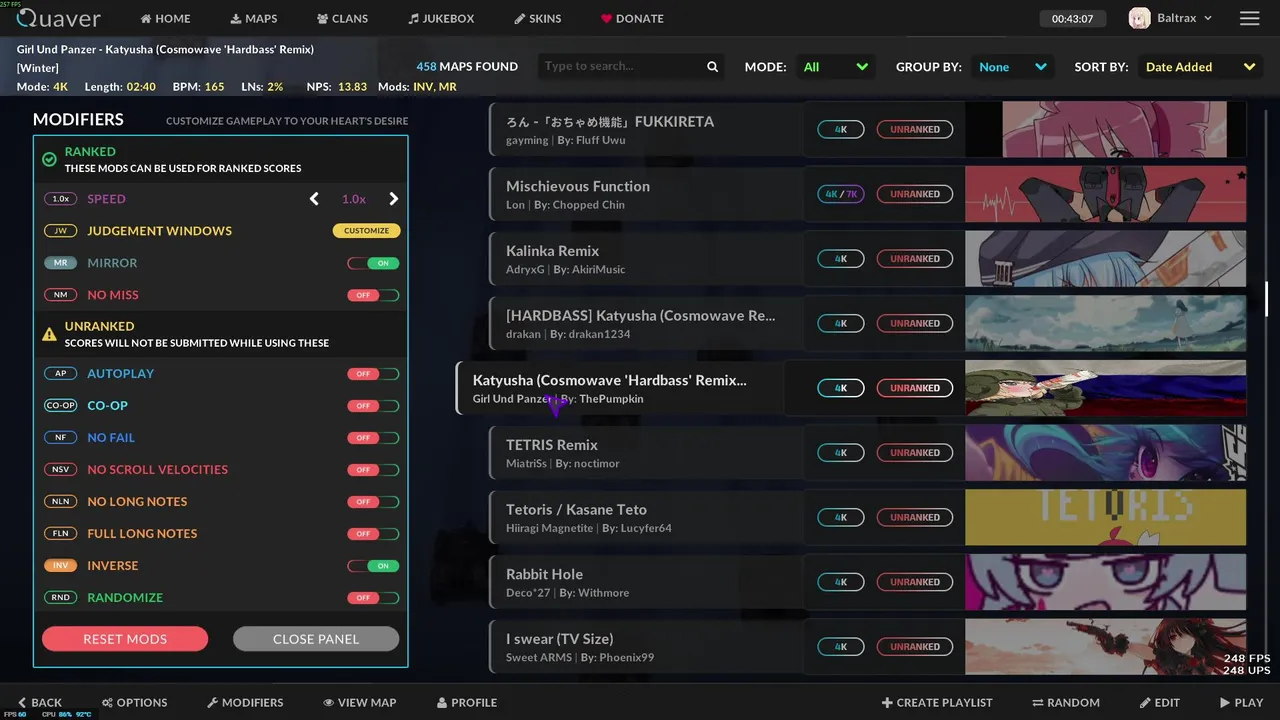Click the 4K badge on TETRIS Remix
The height and width of the screenshot is (720, 1280).
click(x=841, y=453)
